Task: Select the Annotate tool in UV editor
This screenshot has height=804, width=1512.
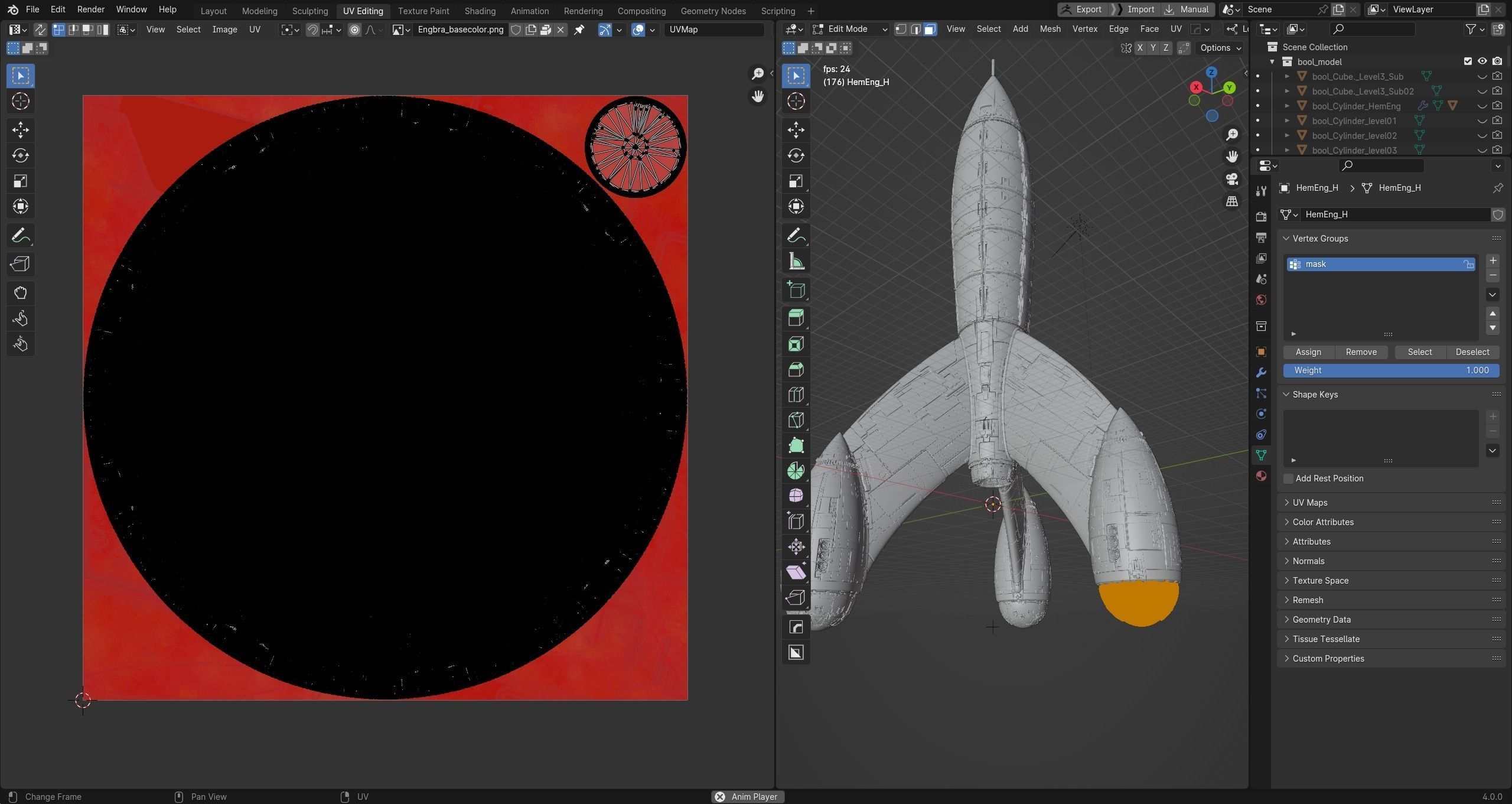Action: tap(21, 236)
